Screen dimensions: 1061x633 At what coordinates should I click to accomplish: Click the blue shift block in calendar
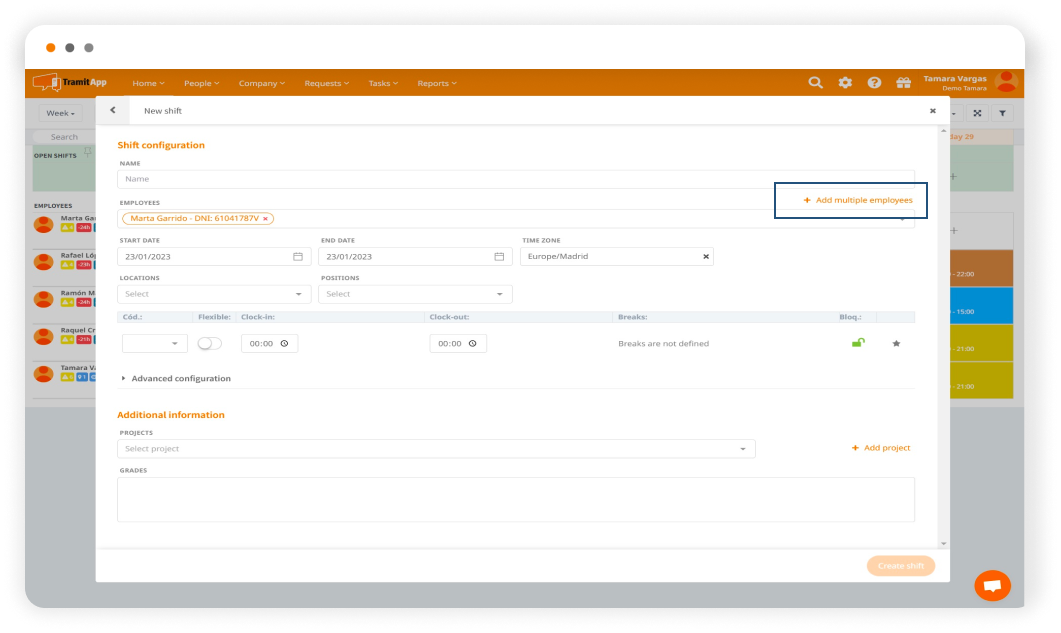[980, 306]
